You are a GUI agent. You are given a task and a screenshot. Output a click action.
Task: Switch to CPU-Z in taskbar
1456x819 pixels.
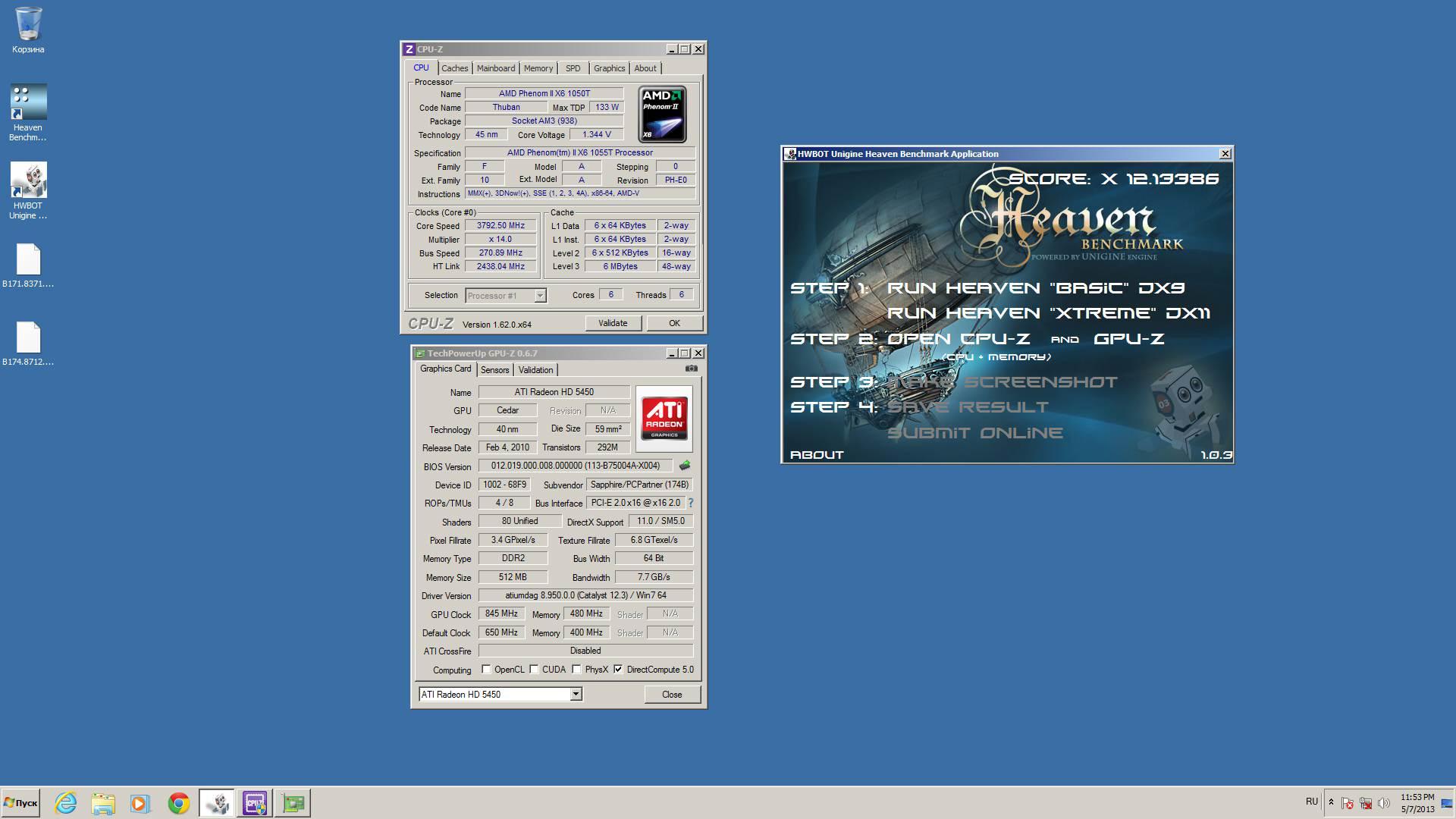255,803
